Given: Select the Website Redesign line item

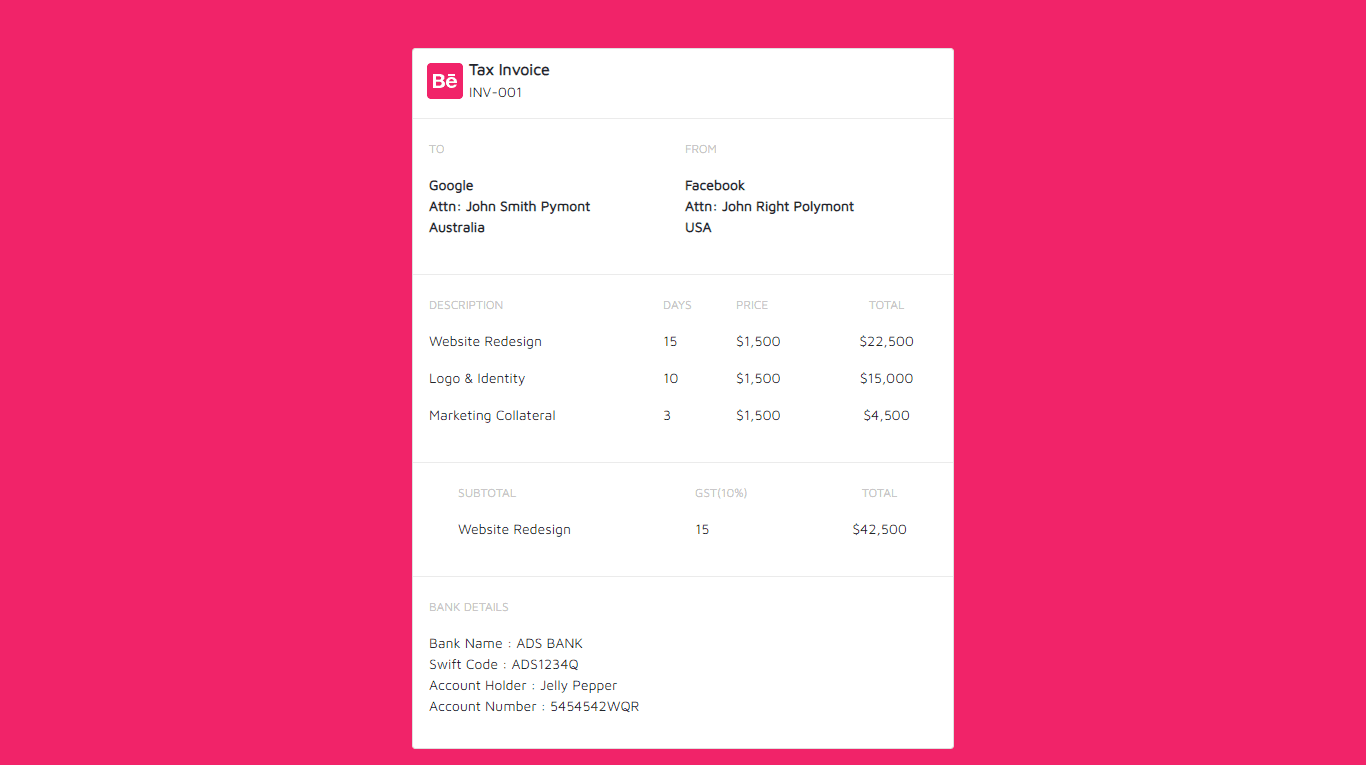Looking at the screenshot, I should tap(485, 341).
